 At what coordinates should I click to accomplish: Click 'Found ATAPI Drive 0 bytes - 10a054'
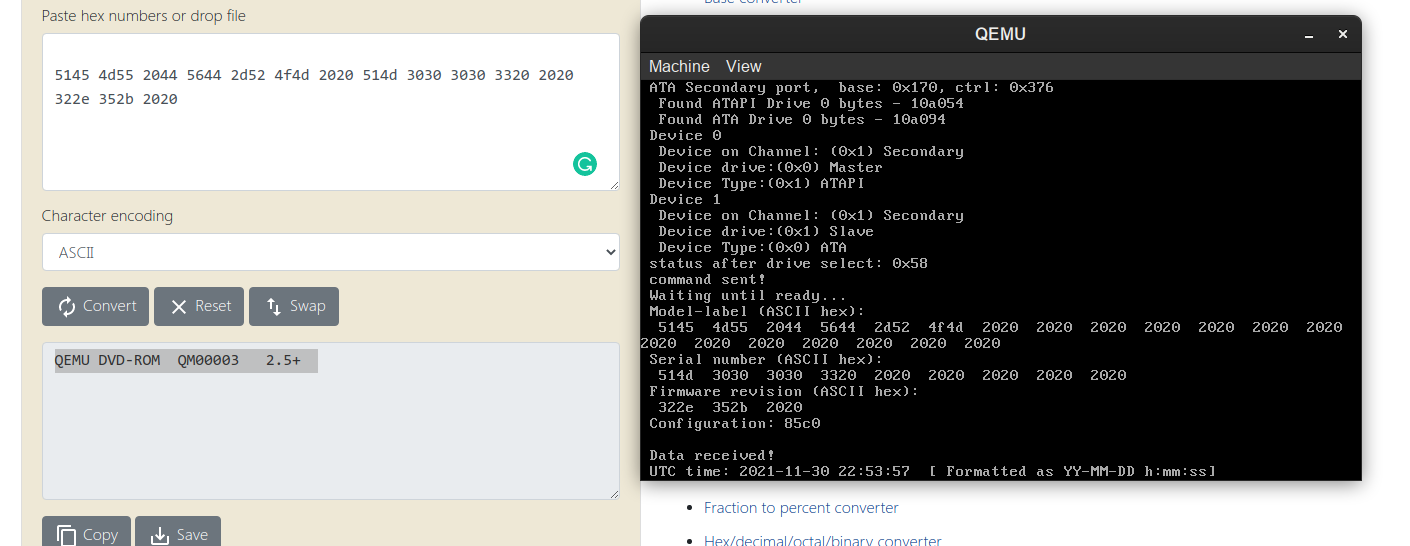pos(811,103)
